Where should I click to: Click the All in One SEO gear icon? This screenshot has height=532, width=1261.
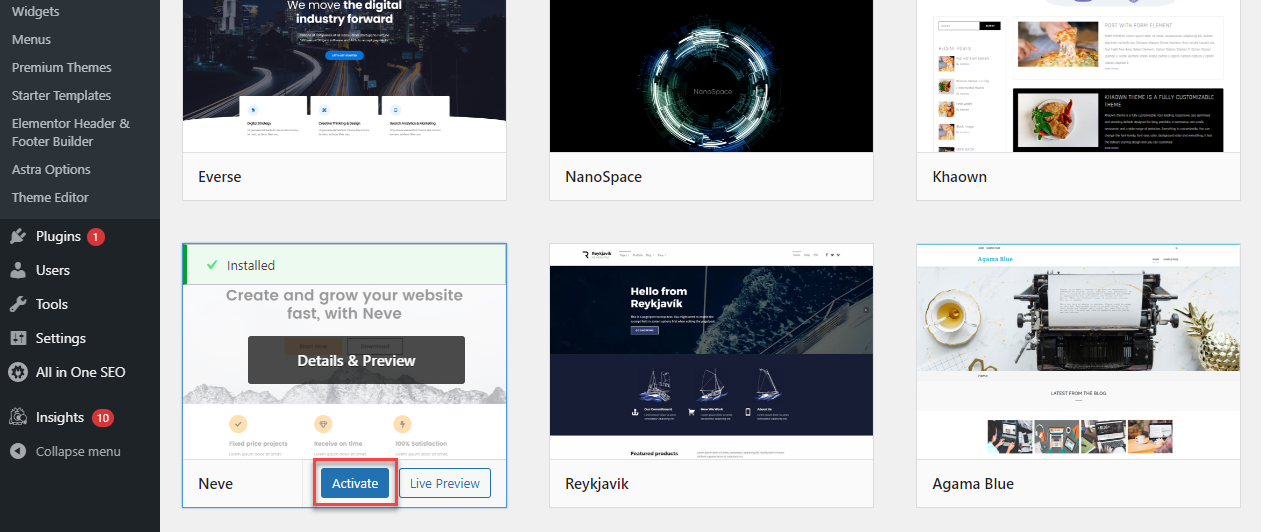18,372
